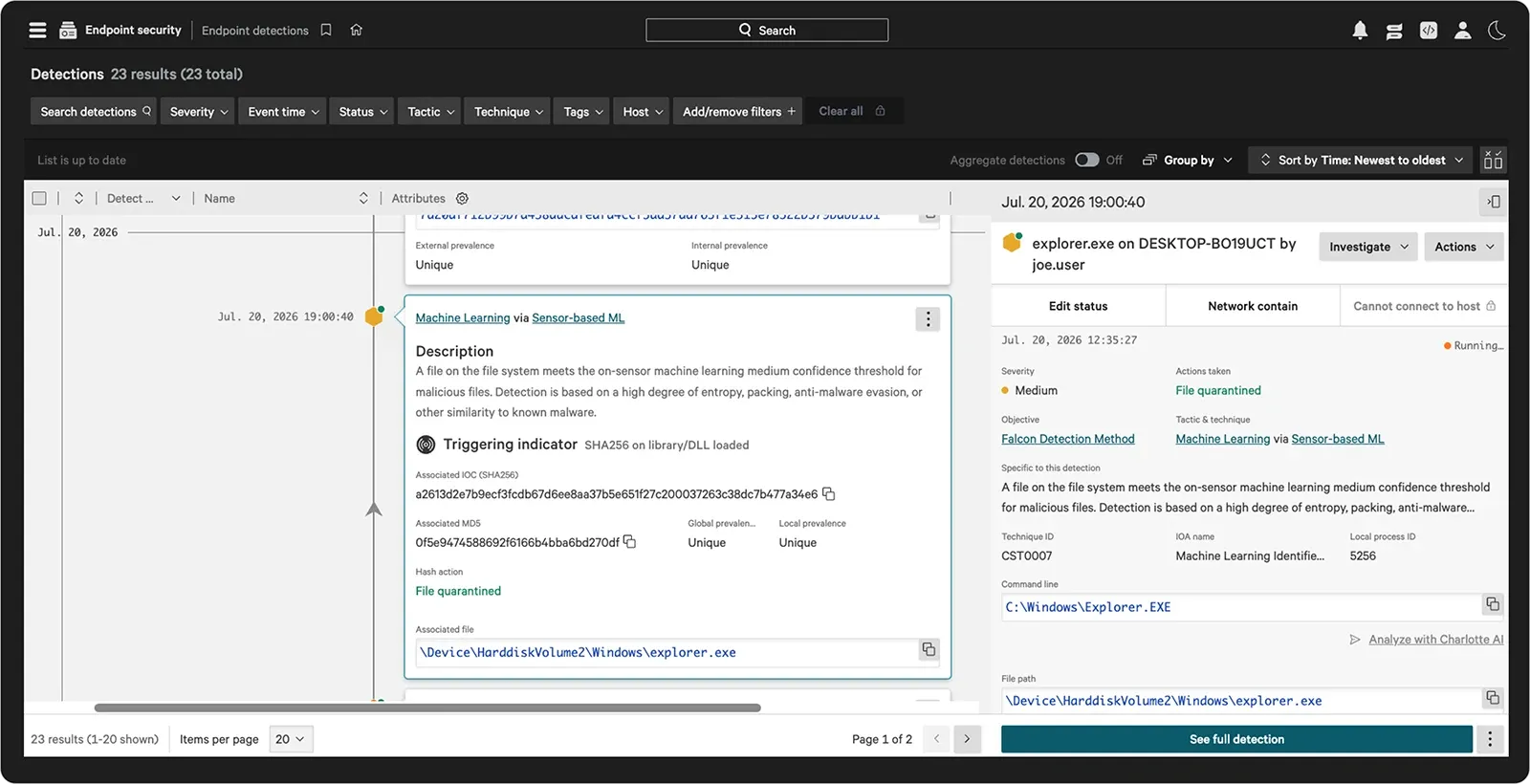1530x784 pixels.
Task: Open the Tactic filter dropdown
Action: pos(429,112)
